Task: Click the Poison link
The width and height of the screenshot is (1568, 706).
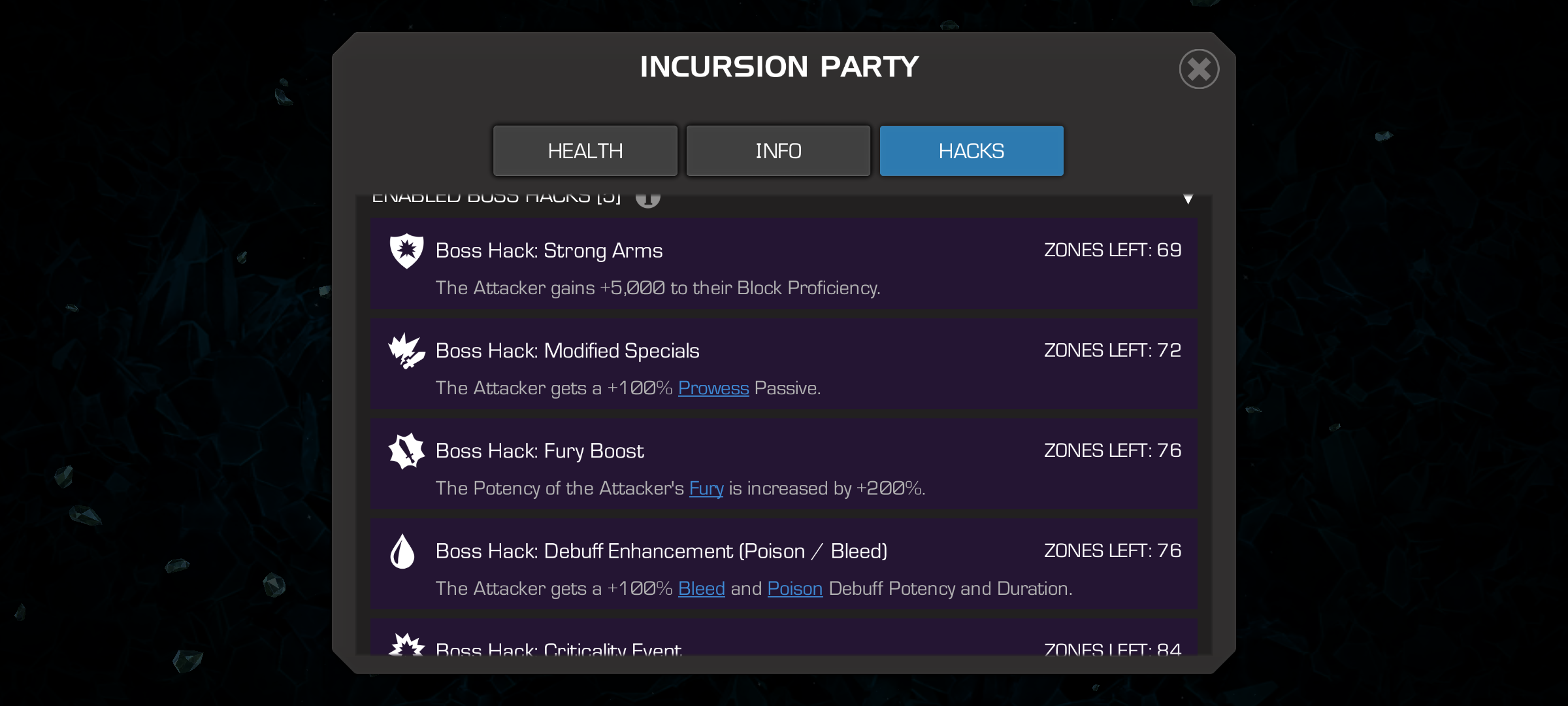Action: [794, 588]
